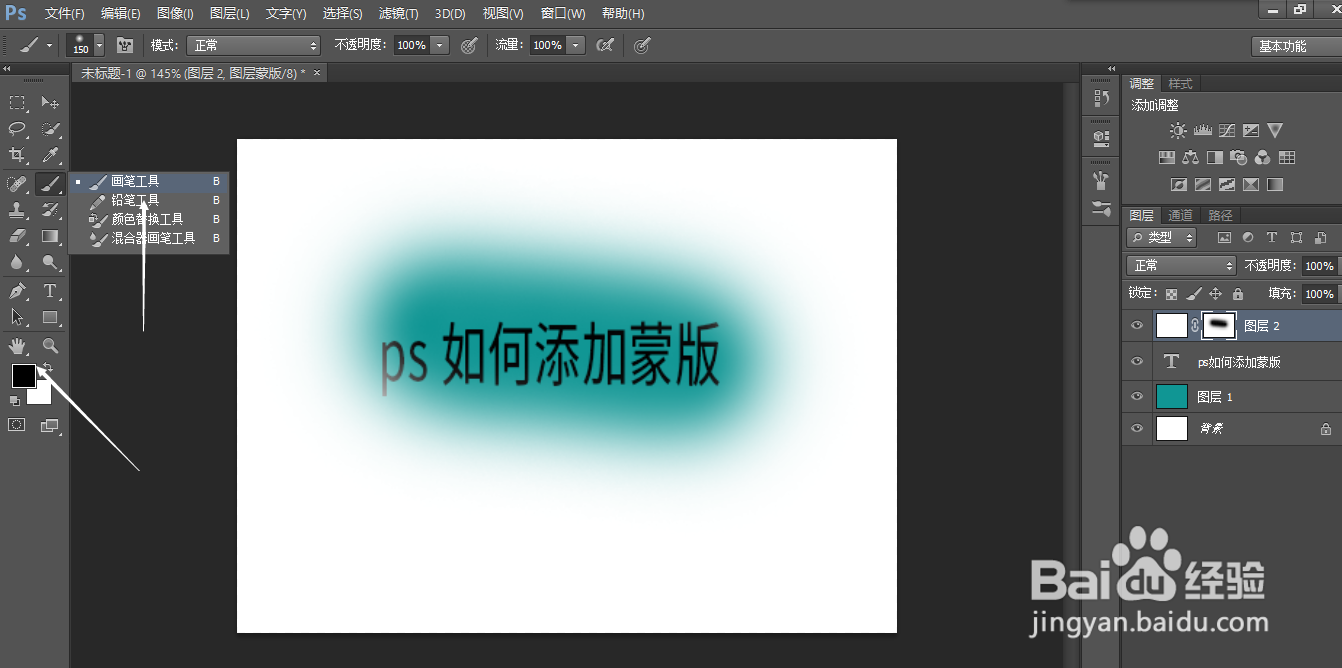The image size is (1342, 668).
Task: Open the 文件(F) menu
Action: tap(64, 14)
